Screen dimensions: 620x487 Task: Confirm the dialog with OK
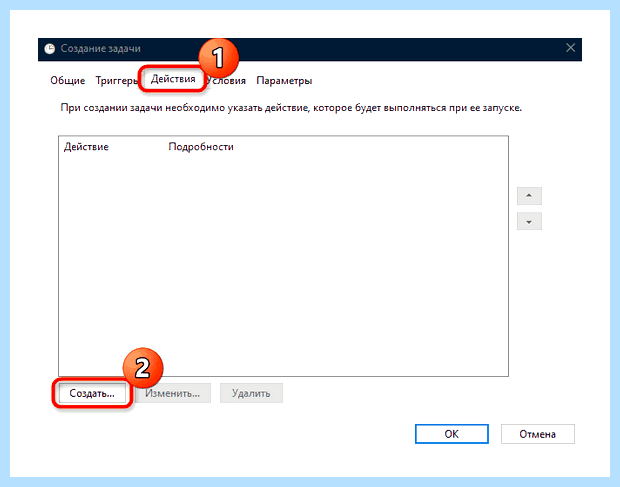coord(452,434)
